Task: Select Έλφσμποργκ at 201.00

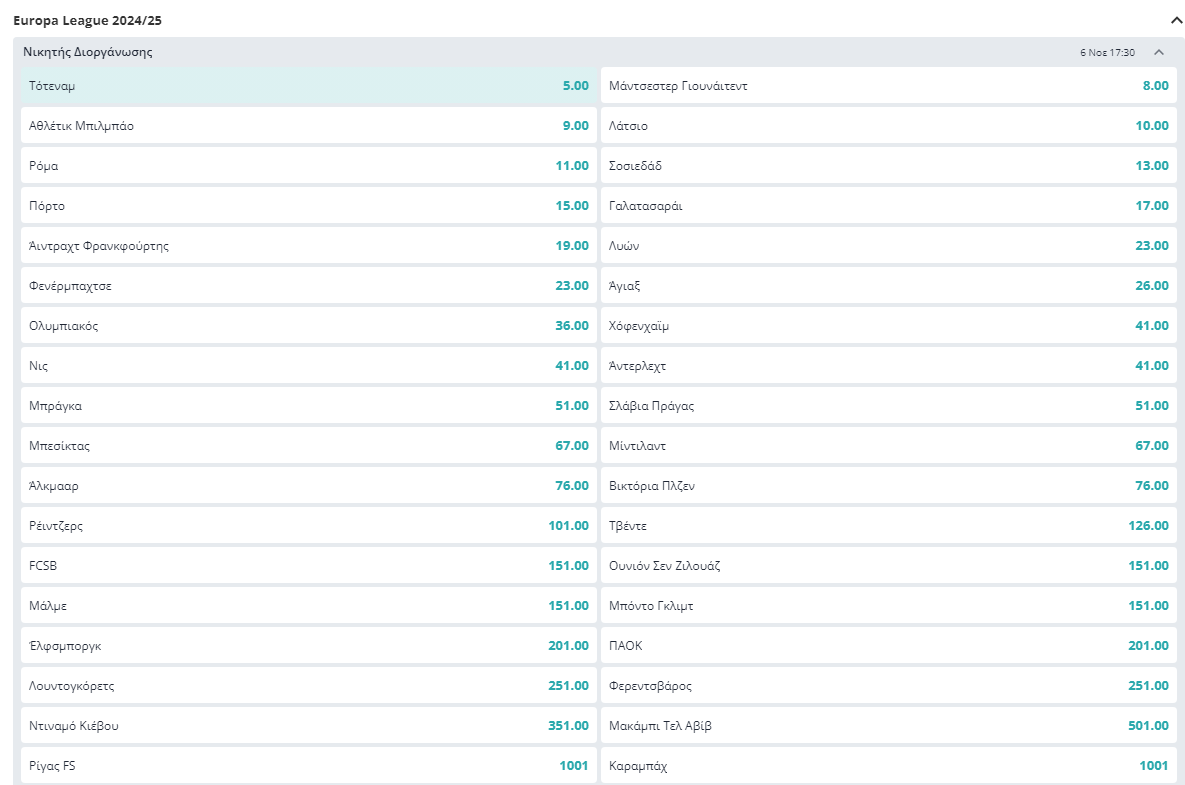Action: (308, 646)
